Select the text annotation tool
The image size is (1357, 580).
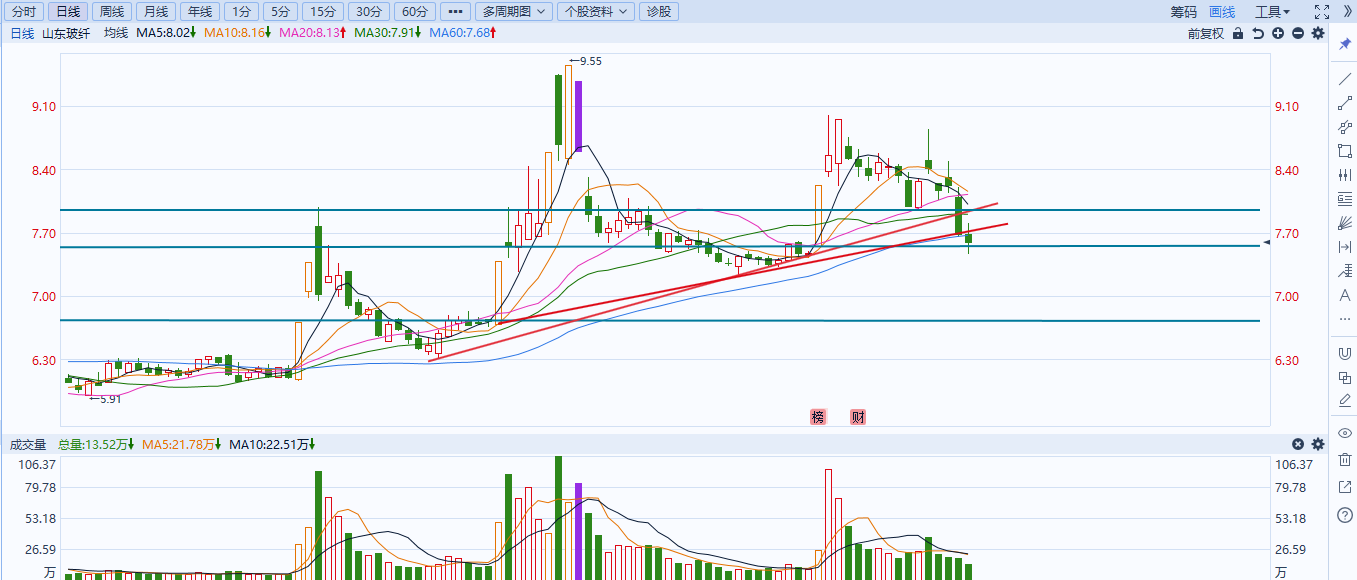coord(1344,295)
